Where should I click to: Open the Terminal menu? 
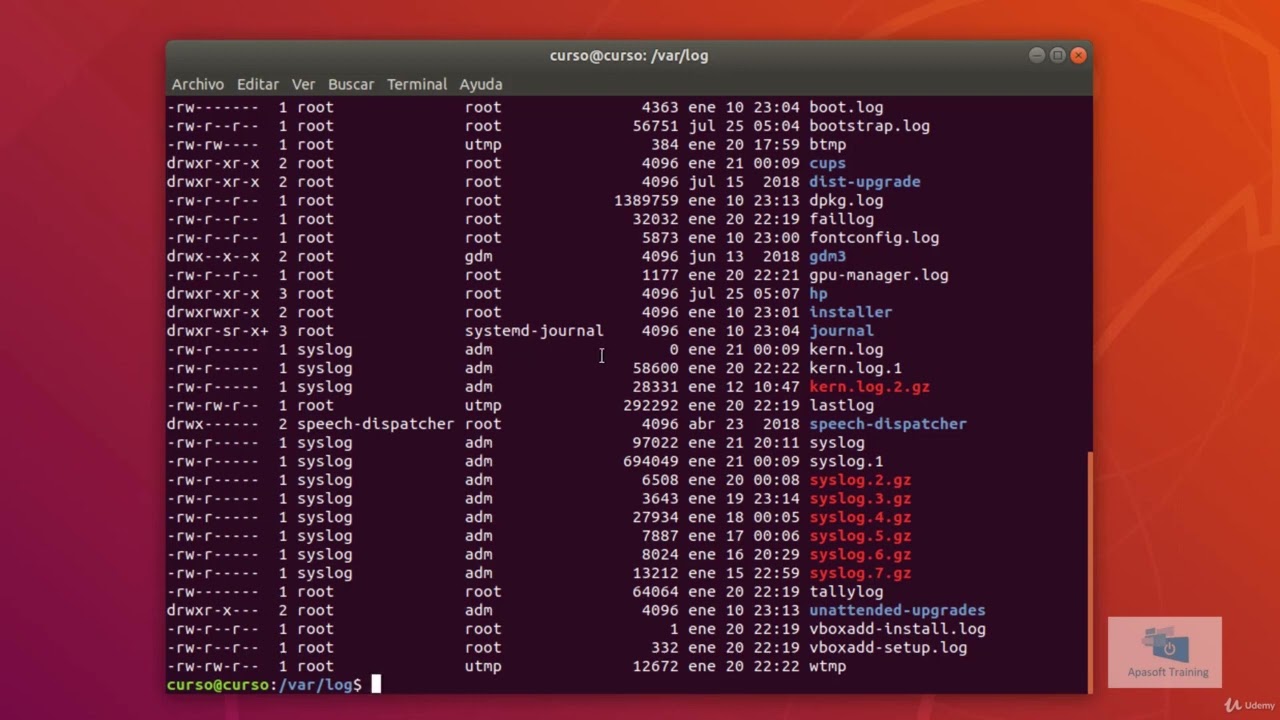pyautogui.click(x=417, y=84)
